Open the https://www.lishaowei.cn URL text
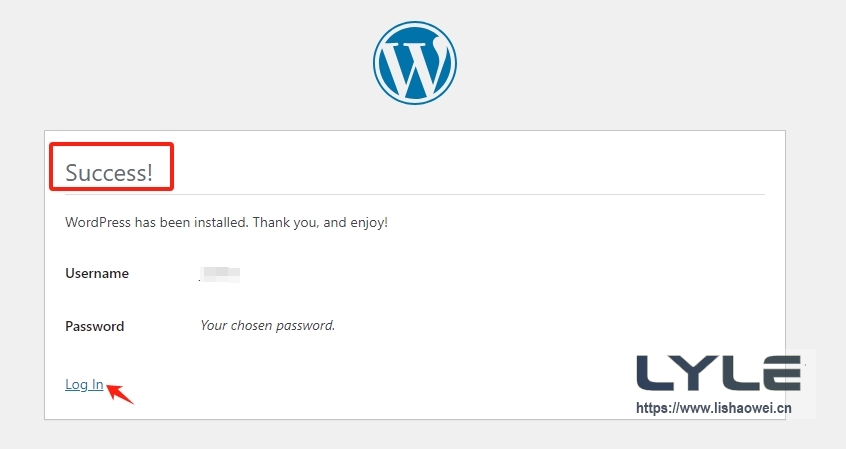Image resolution: width=846 pixels, height=449 pixels. pos(714,408)
